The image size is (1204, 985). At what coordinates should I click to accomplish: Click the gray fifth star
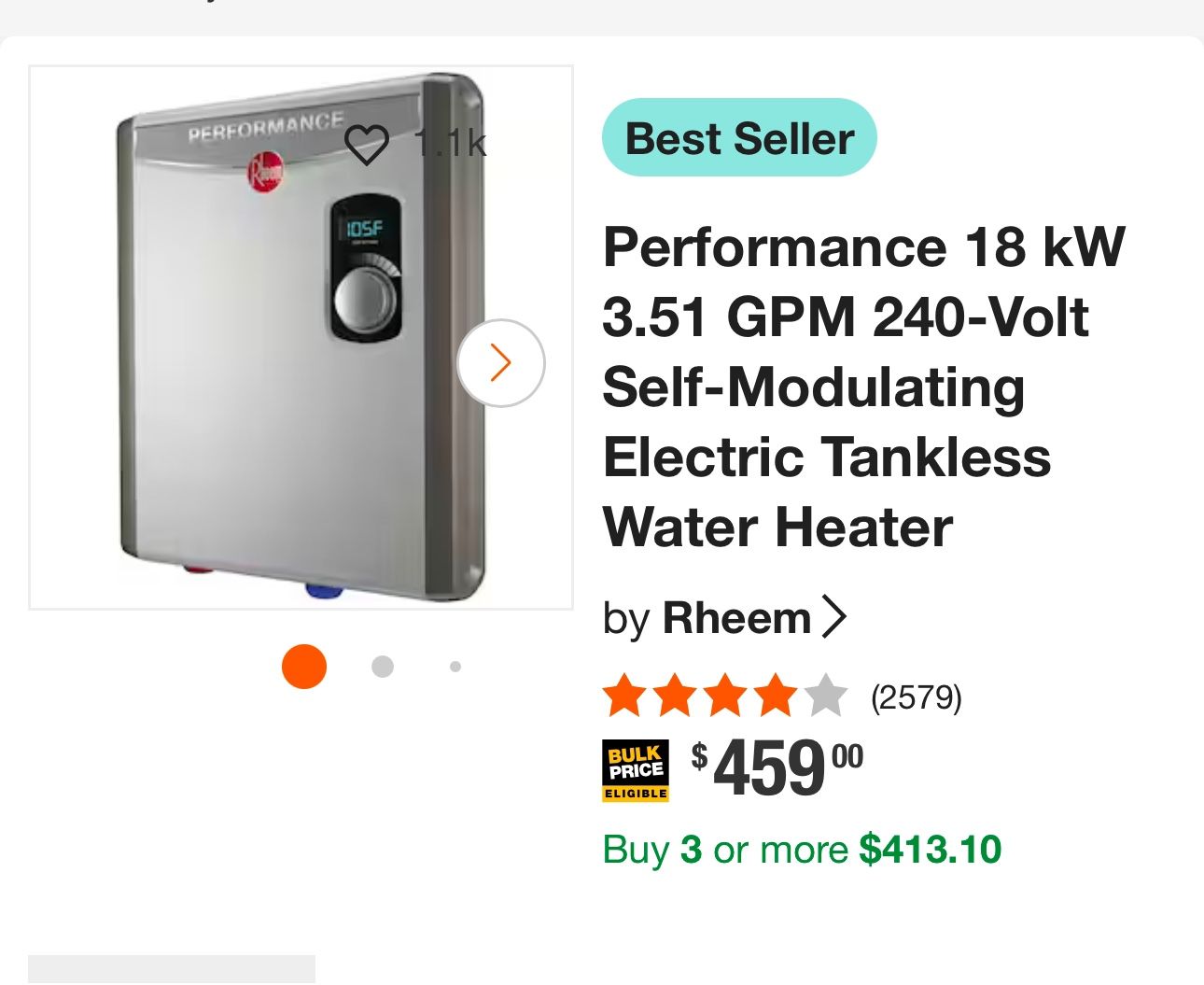coord(825,695)
